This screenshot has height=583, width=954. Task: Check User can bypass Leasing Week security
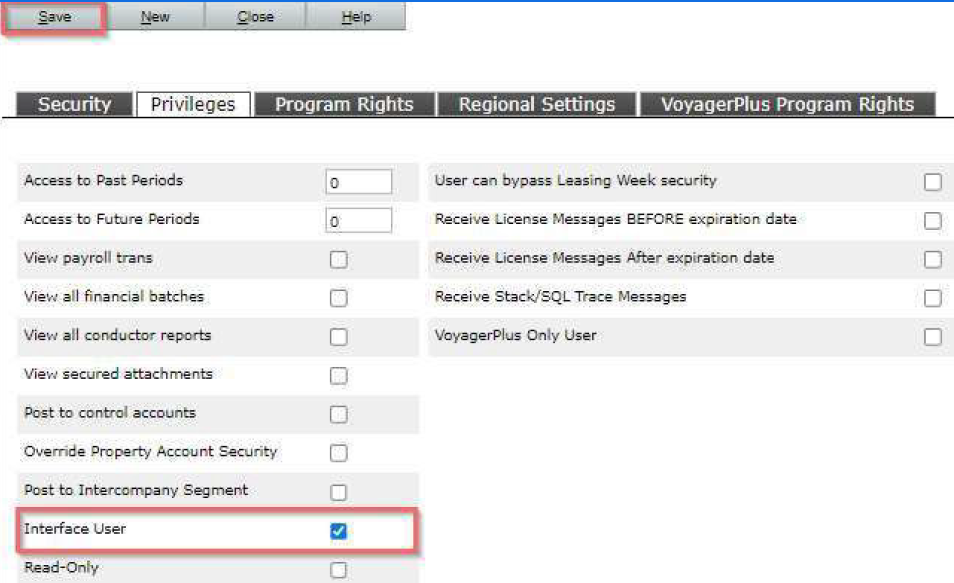933,182
